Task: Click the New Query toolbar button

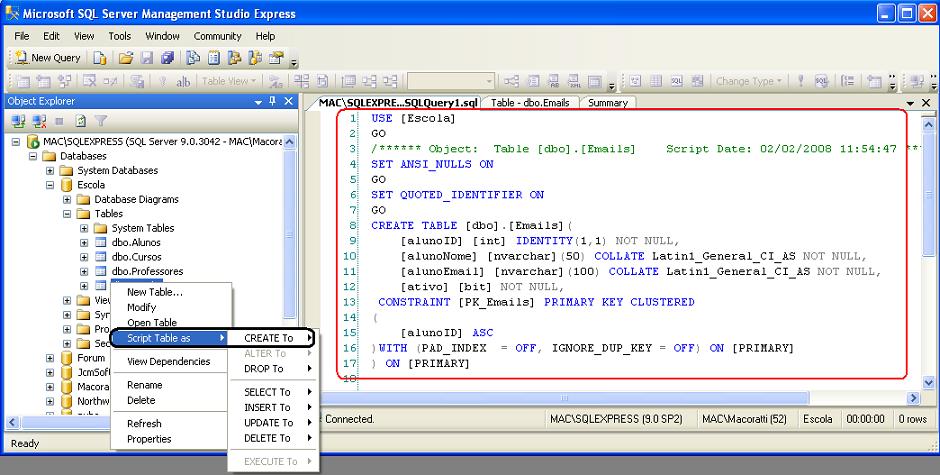Action: tap(48, 58)
